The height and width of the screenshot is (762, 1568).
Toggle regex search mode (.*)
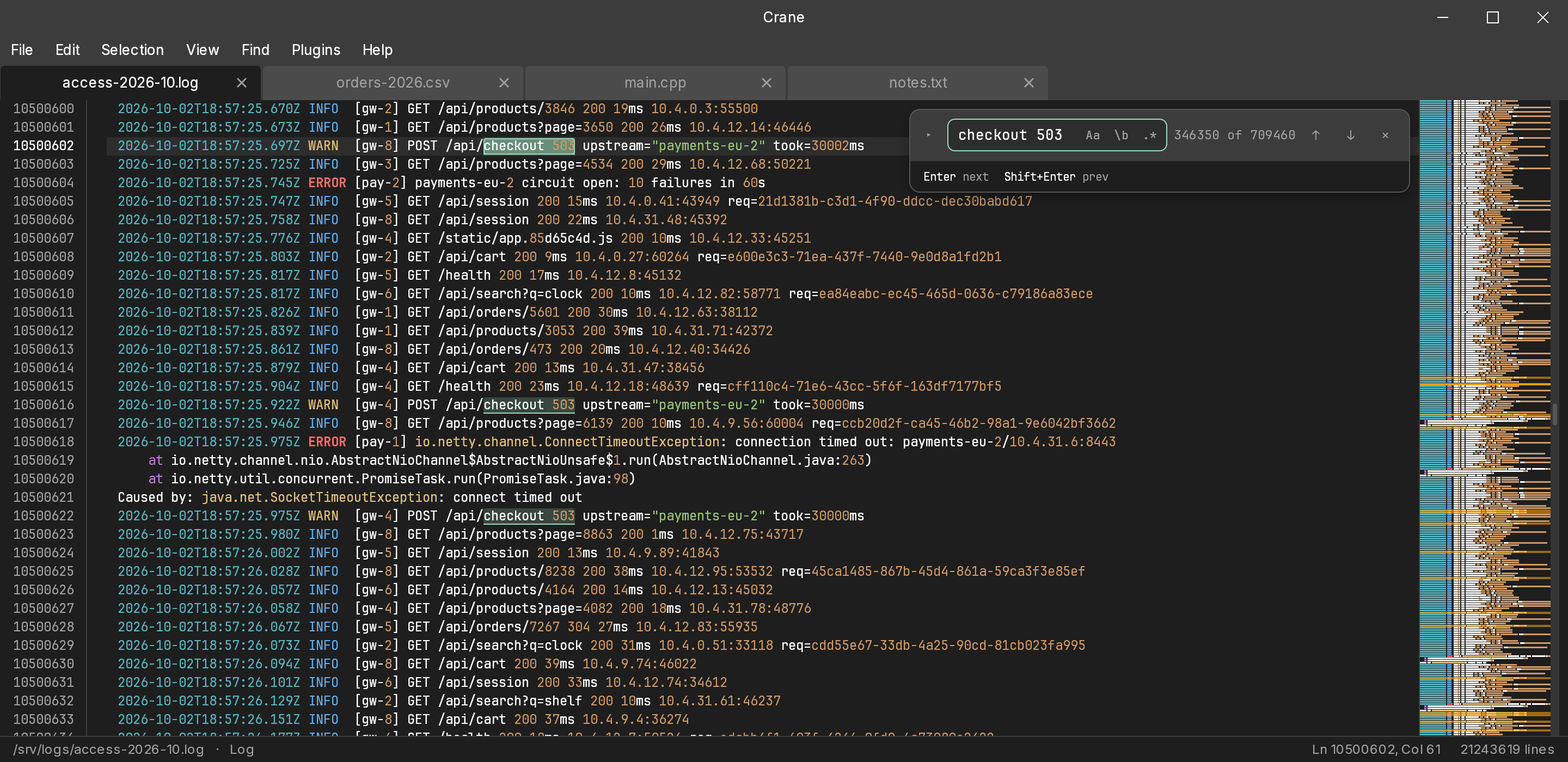(1150, 135)
